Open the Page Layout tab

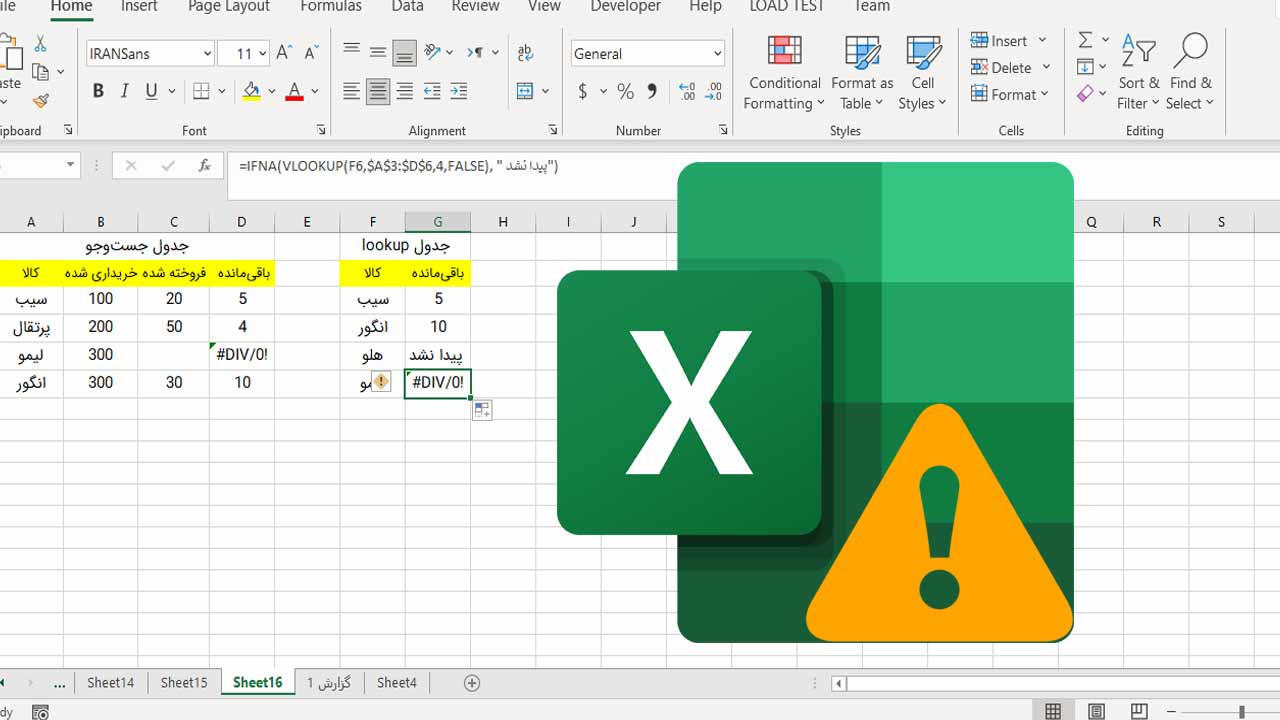[229, 6]
